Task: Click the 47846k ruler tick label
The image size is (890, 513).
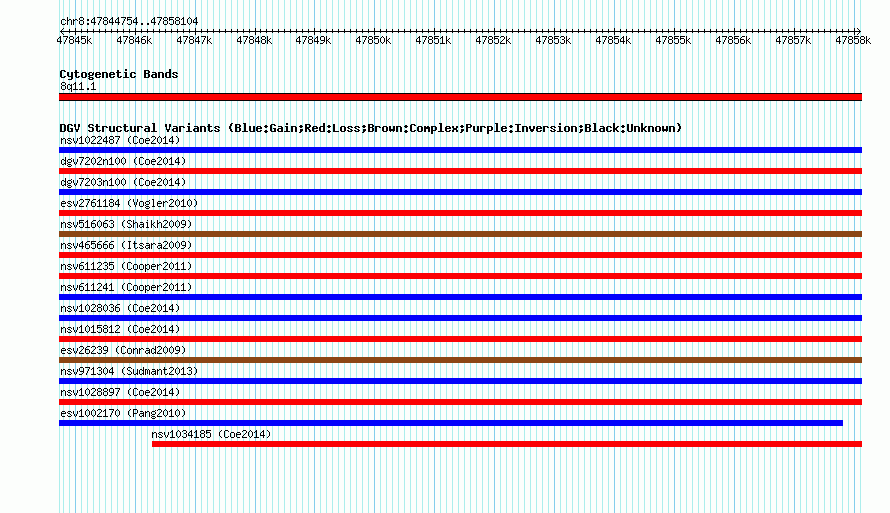Action: point(134,41)
